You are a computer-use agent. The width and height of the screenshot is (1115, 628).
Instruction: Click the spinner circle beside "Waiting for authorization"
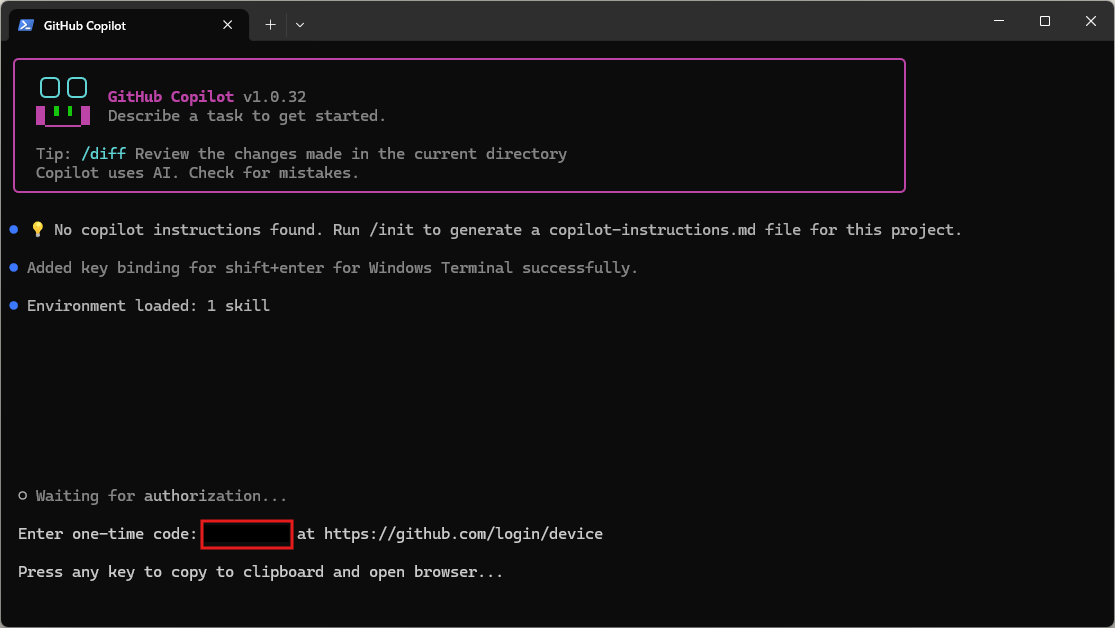pyautogui.click(x=23, y=496)
